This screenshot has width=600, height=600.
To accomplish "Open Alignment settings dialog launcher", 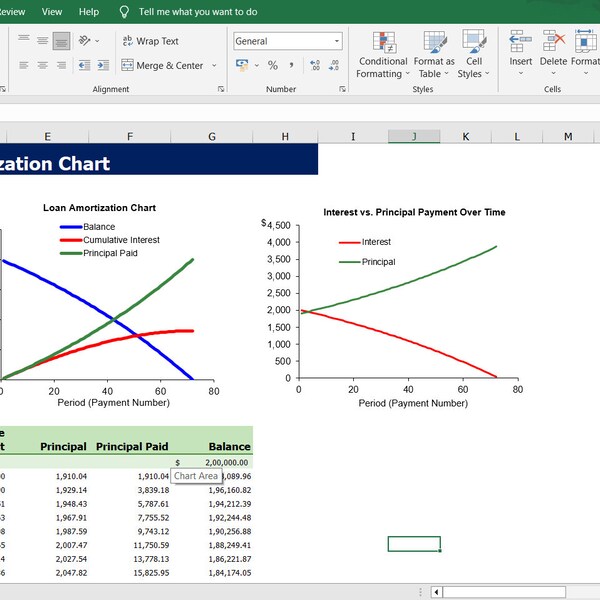I will (x=221, y=89).
